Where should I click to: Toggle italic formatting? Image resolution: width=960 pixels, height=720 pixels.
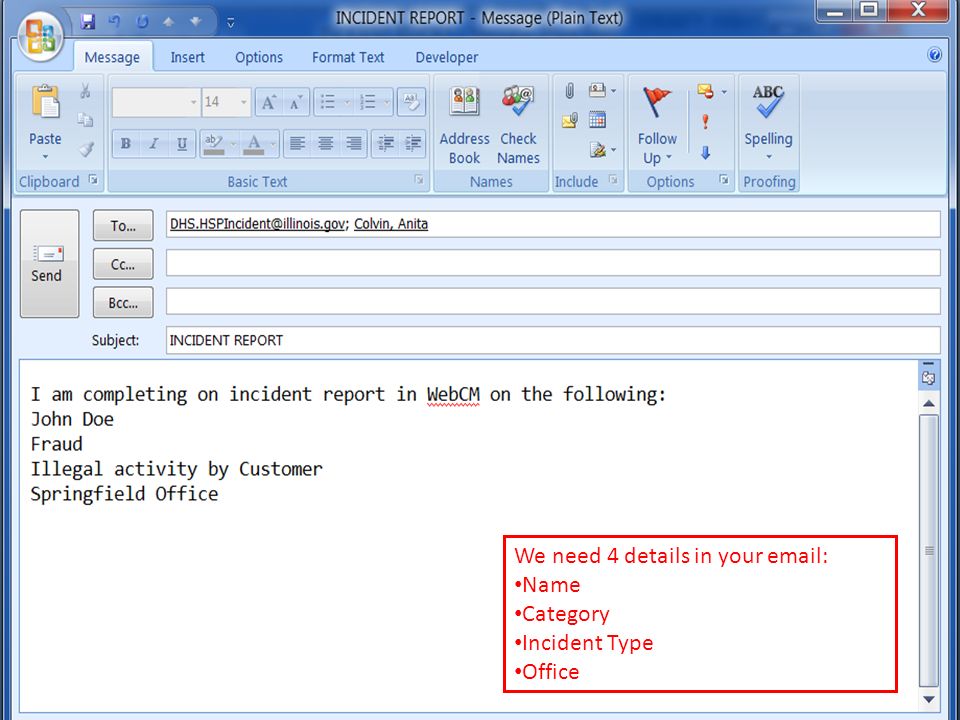pyautogui.click(x=154, y=144)
